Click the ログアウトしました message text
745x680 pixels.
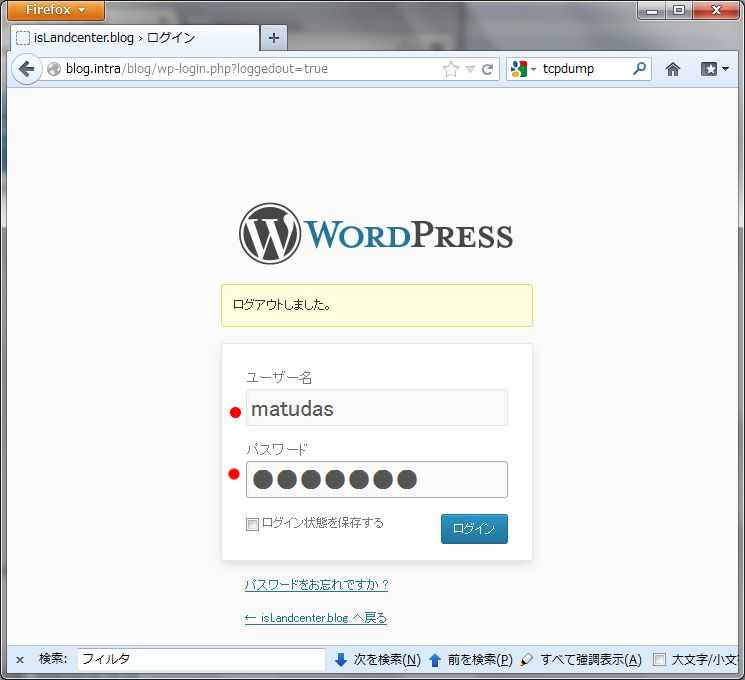point(282,305)
